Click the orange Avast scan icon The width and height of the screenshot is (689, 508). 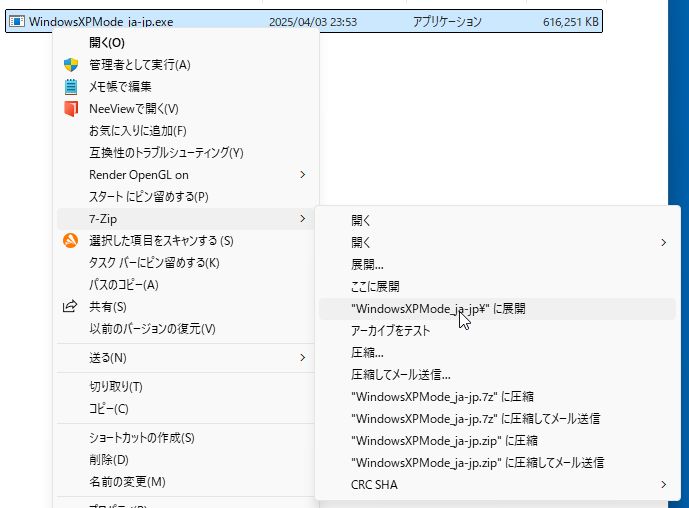[71, 241]
